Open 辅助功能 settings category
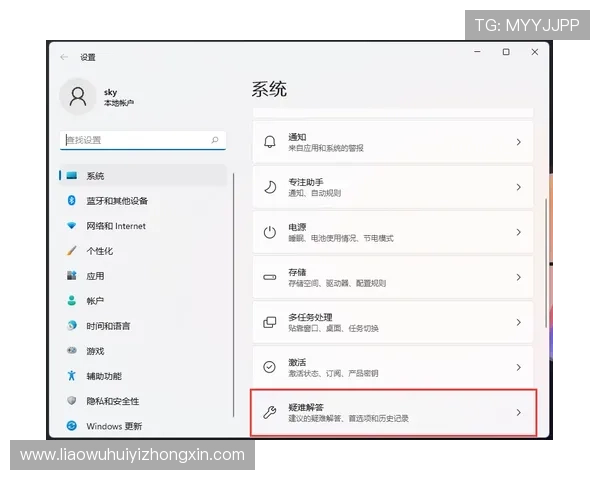The height and width of the screenshot is (480, 600). coord(104,376)
